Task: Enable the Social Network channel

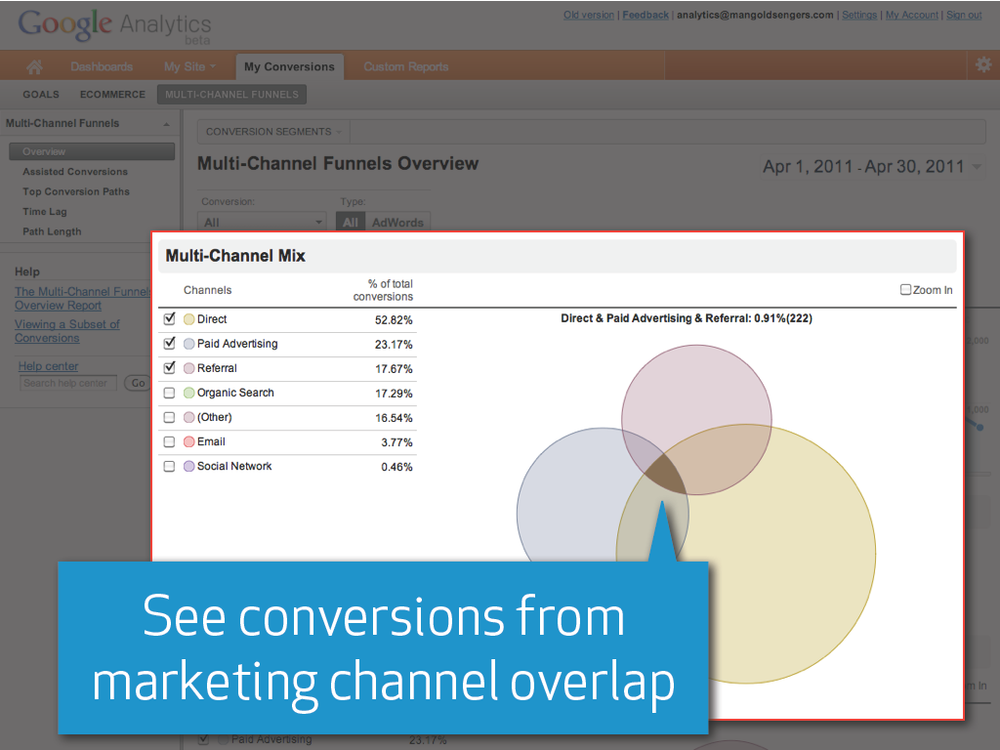Action: click(169, 466)
